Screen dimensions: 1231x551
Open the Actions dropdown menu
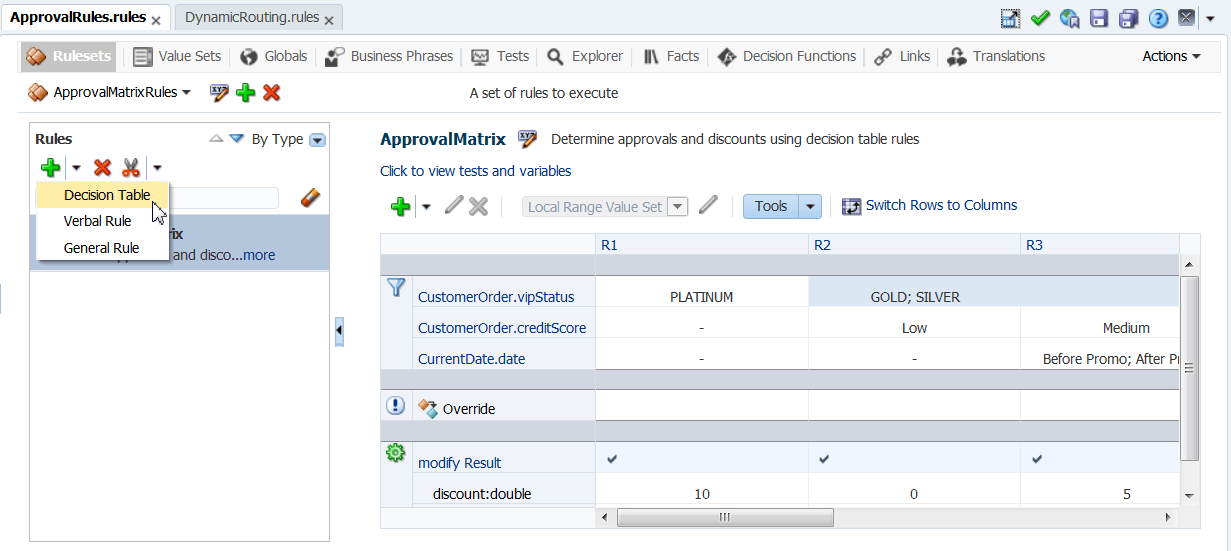tap(1171, 56)
